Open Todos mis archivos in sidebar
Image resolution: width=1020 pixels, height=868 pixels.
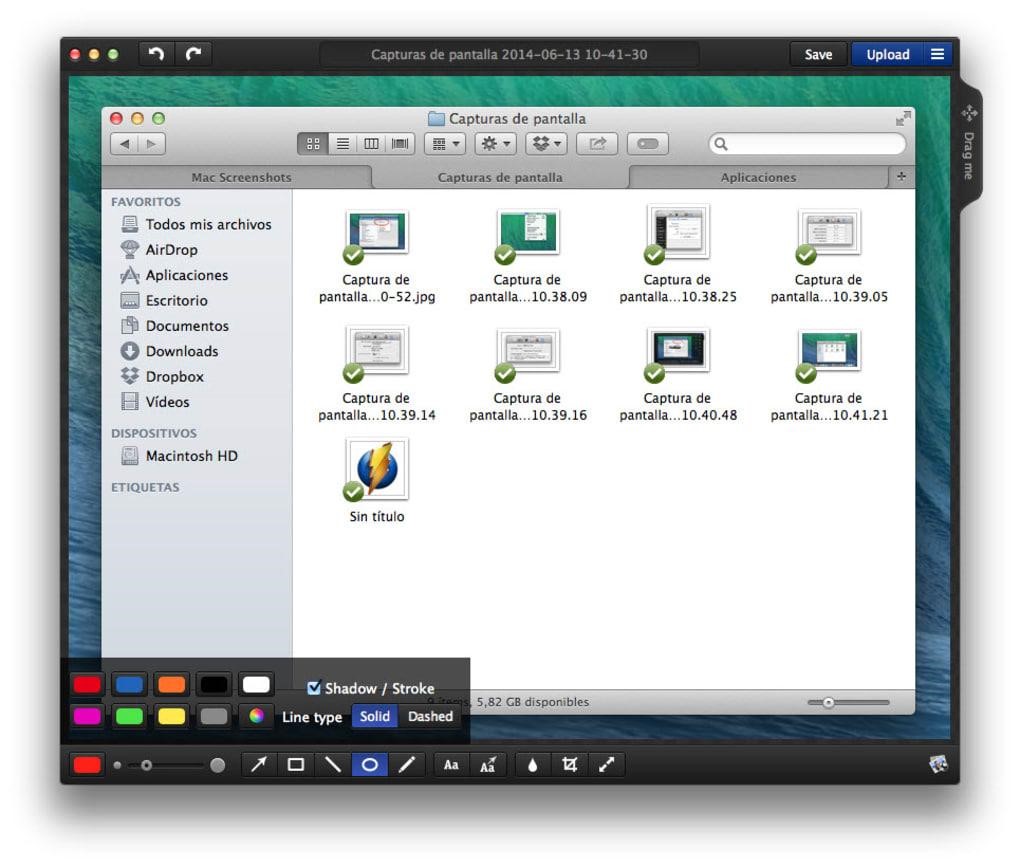click(196, 224)
